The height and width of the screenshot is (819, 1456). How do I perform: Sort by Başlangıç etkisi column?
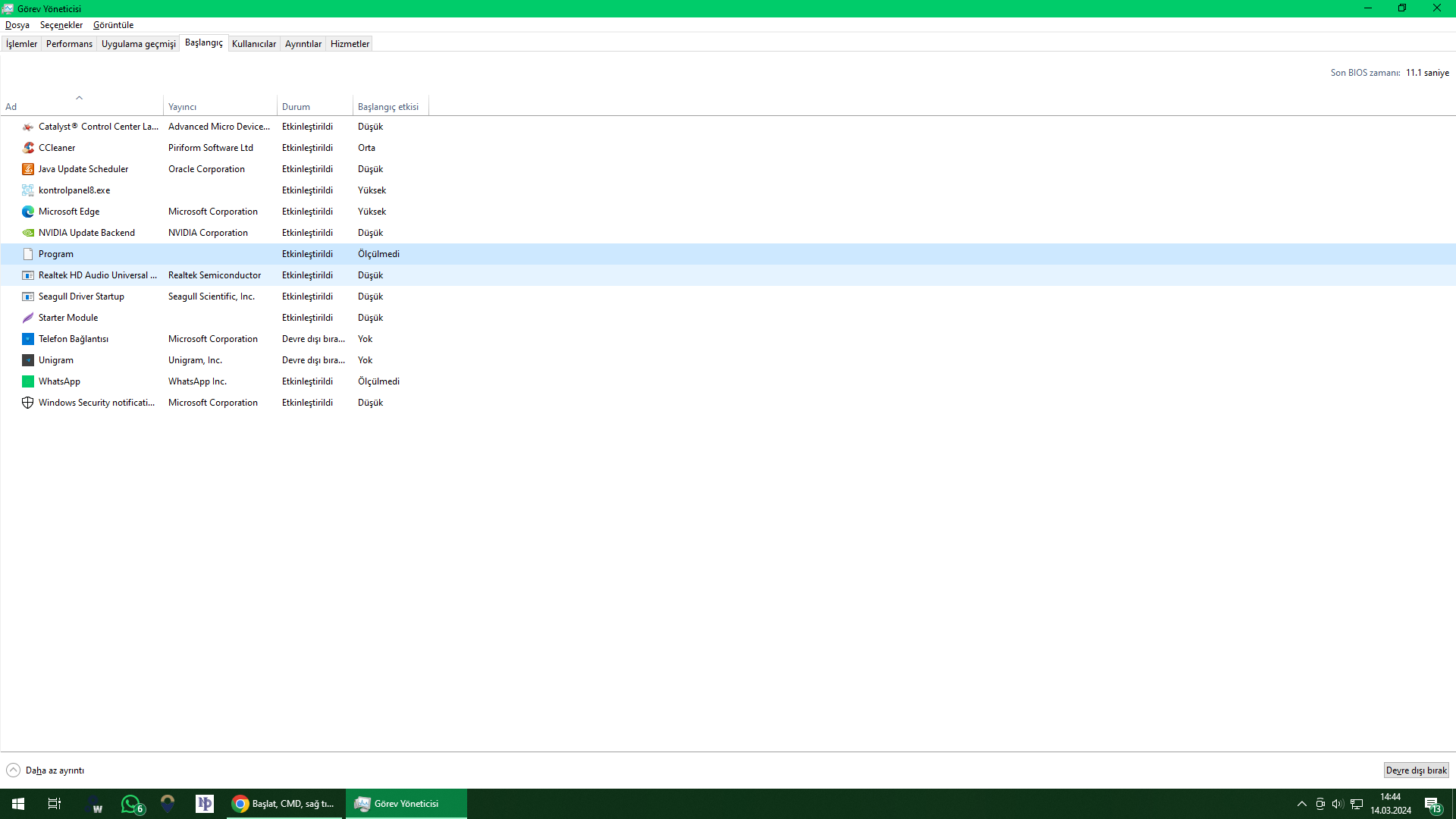tap(388, 107)
